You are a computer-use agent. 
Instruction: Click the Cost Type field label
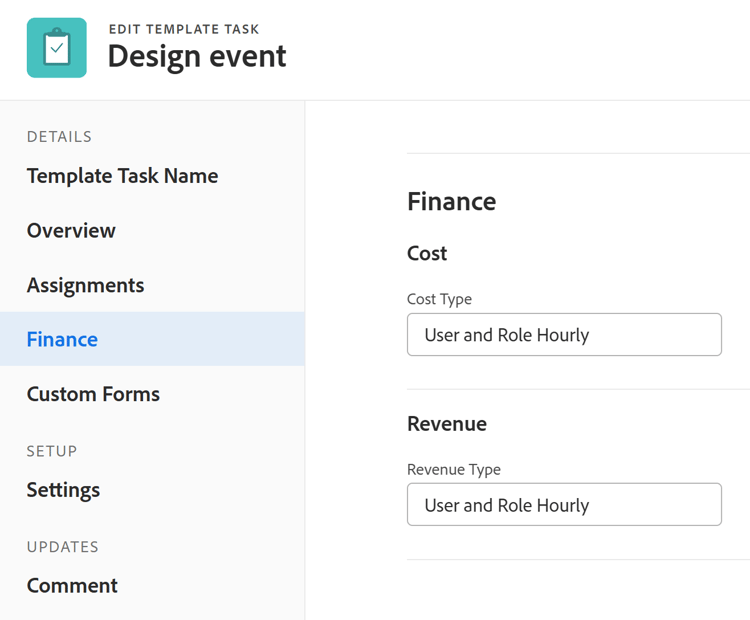[x=439, y=299]
